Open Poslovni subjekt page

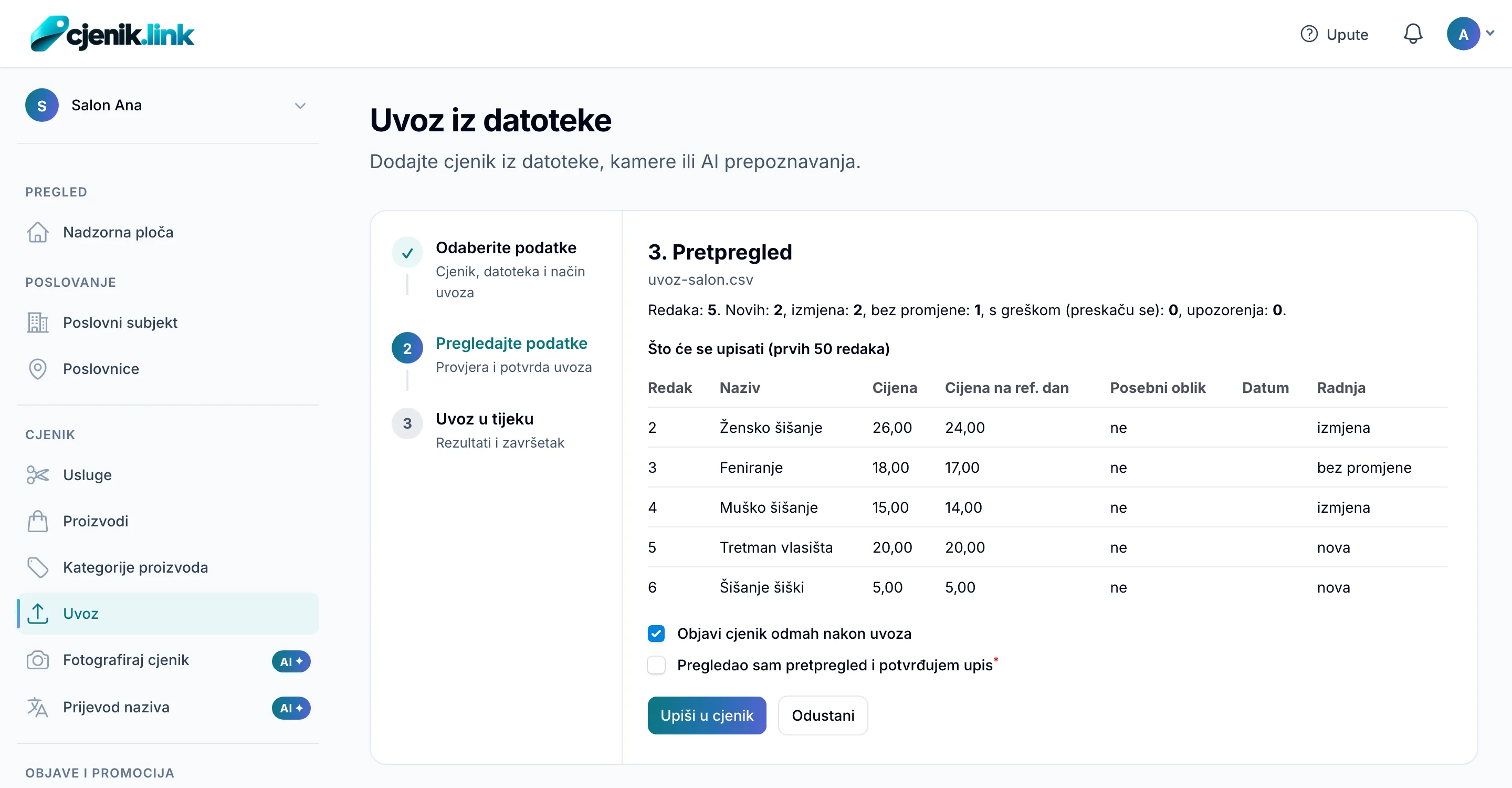(168, 323)
